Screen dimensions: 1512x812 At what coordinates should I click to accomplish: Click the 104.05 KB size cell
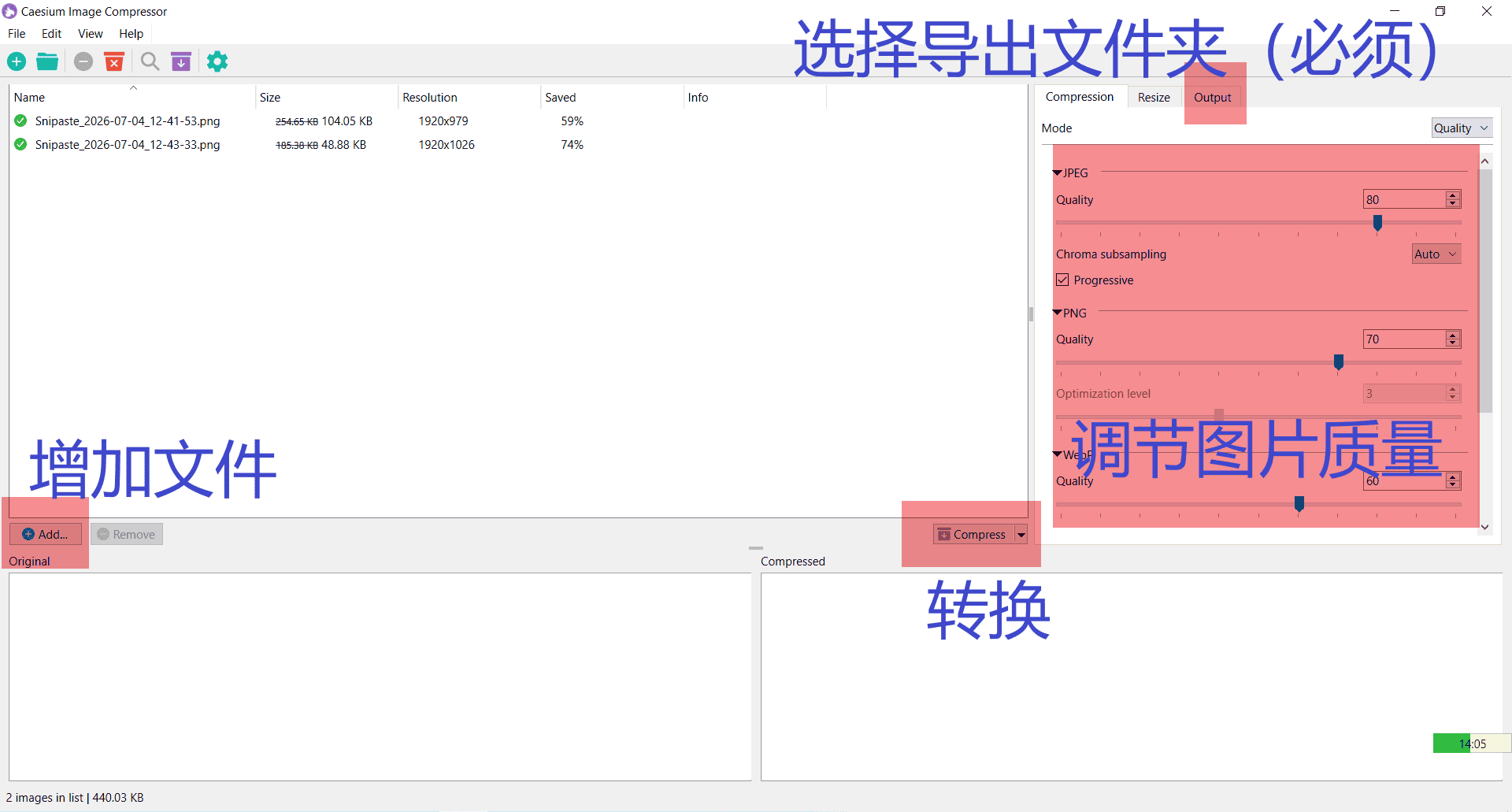(x=346, y=121)
